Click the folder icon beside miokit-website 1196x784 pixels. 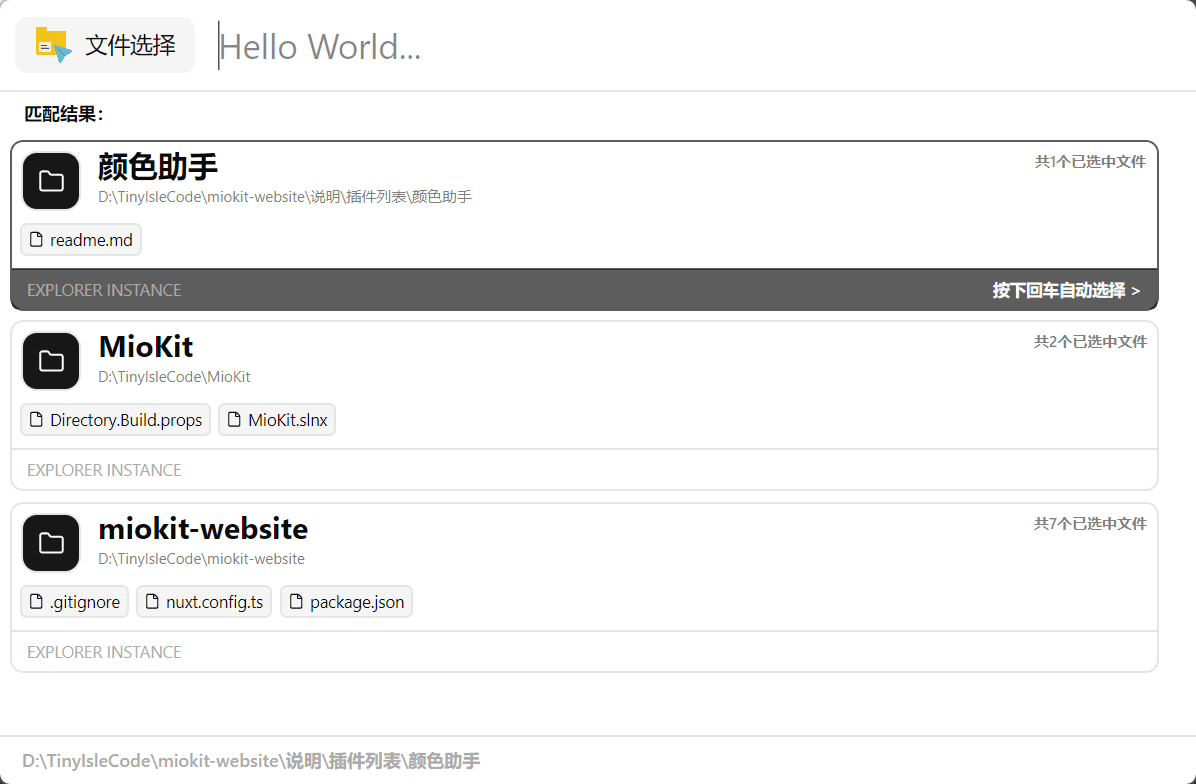tap(51, 543)
